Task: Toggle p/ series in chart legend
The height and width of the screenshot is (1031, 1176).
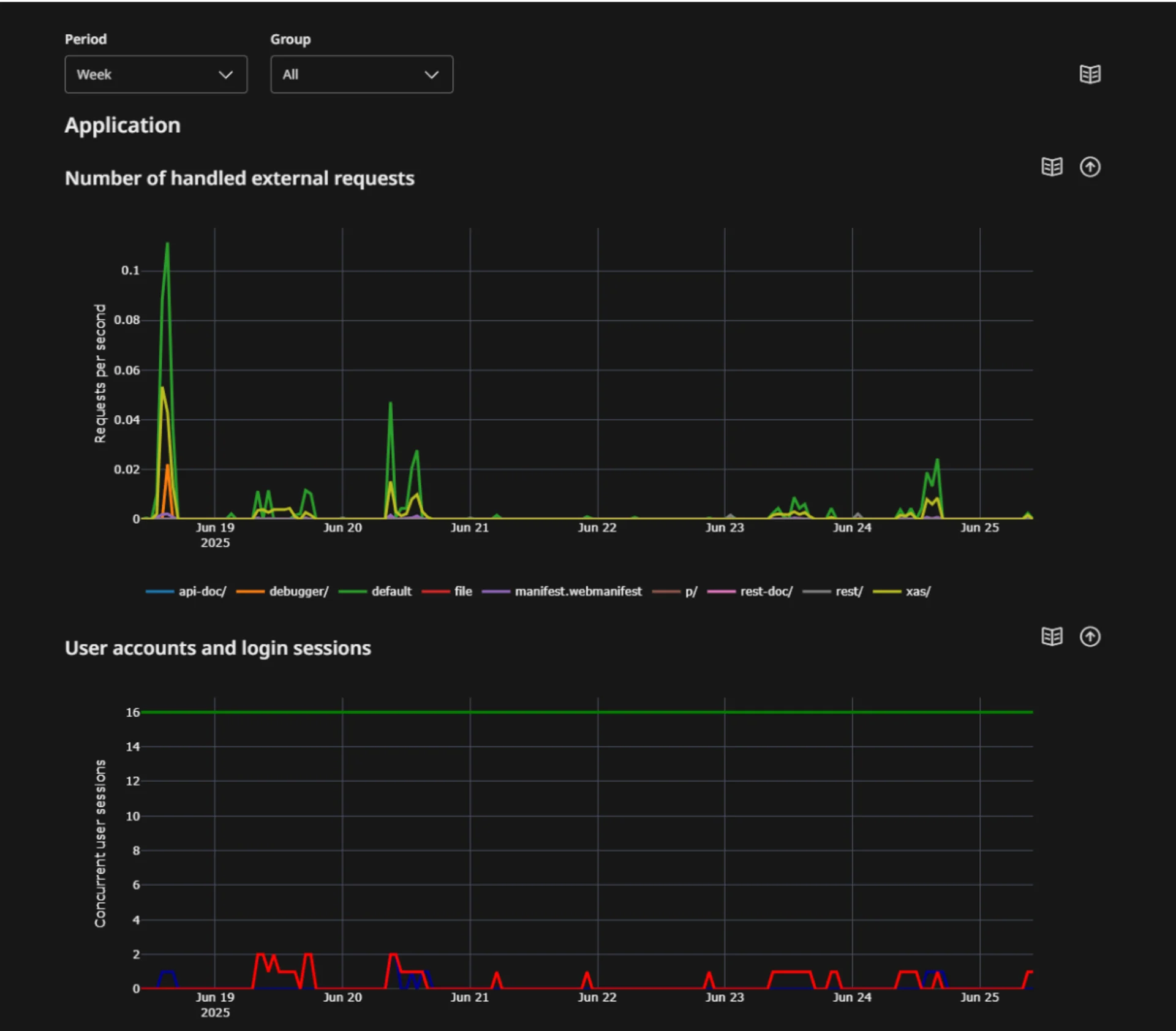Action: (675, 591)
